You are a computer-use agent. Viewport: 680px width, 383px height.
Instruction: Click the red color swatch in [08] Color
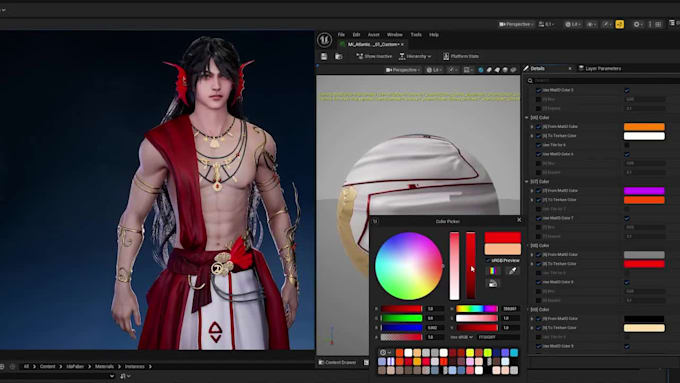pyautogui.click(x=644, y=264)
